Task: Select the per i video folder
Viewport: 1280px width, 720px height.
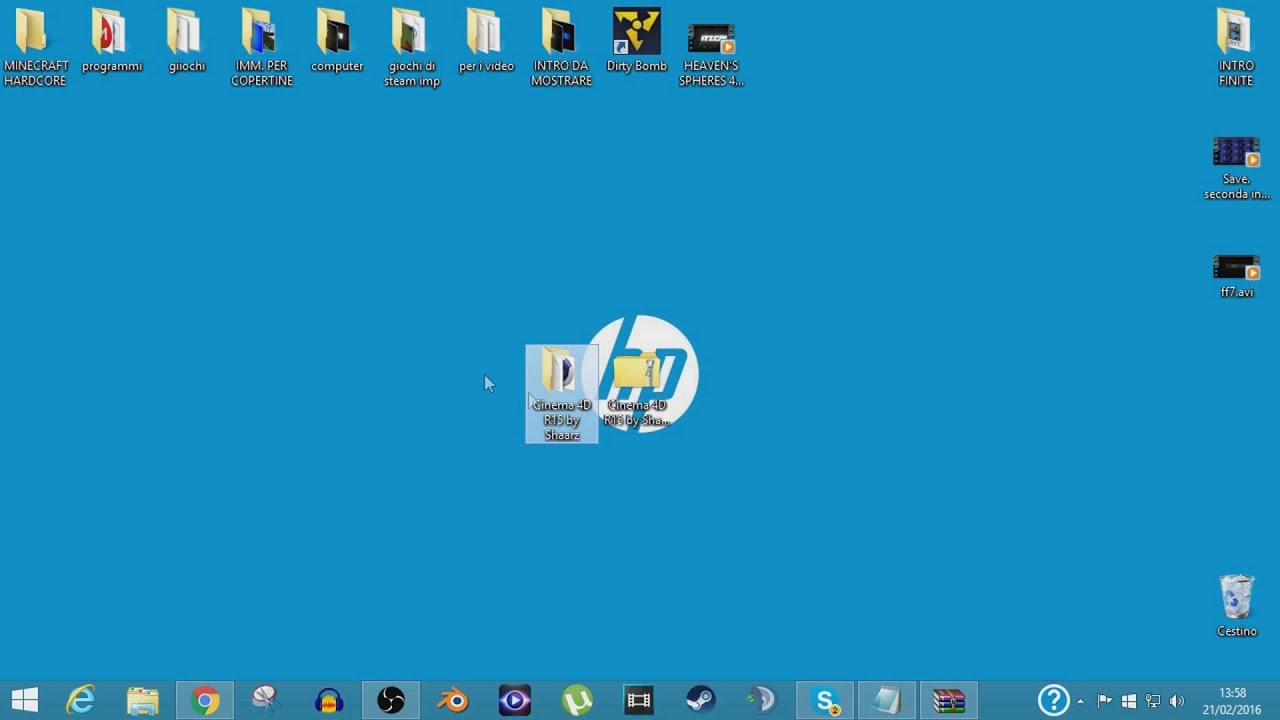Action: coord(486,42)
